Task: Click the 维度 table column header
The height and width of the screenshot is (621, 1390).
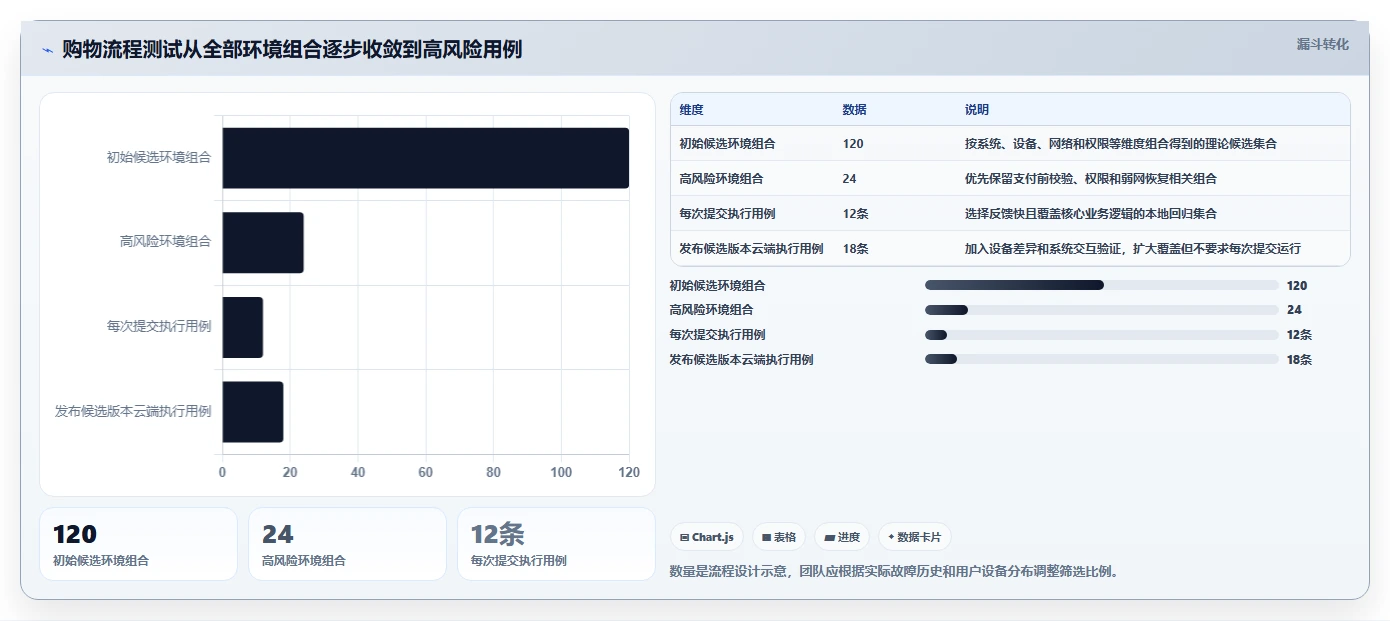Action: pos(691,110)
